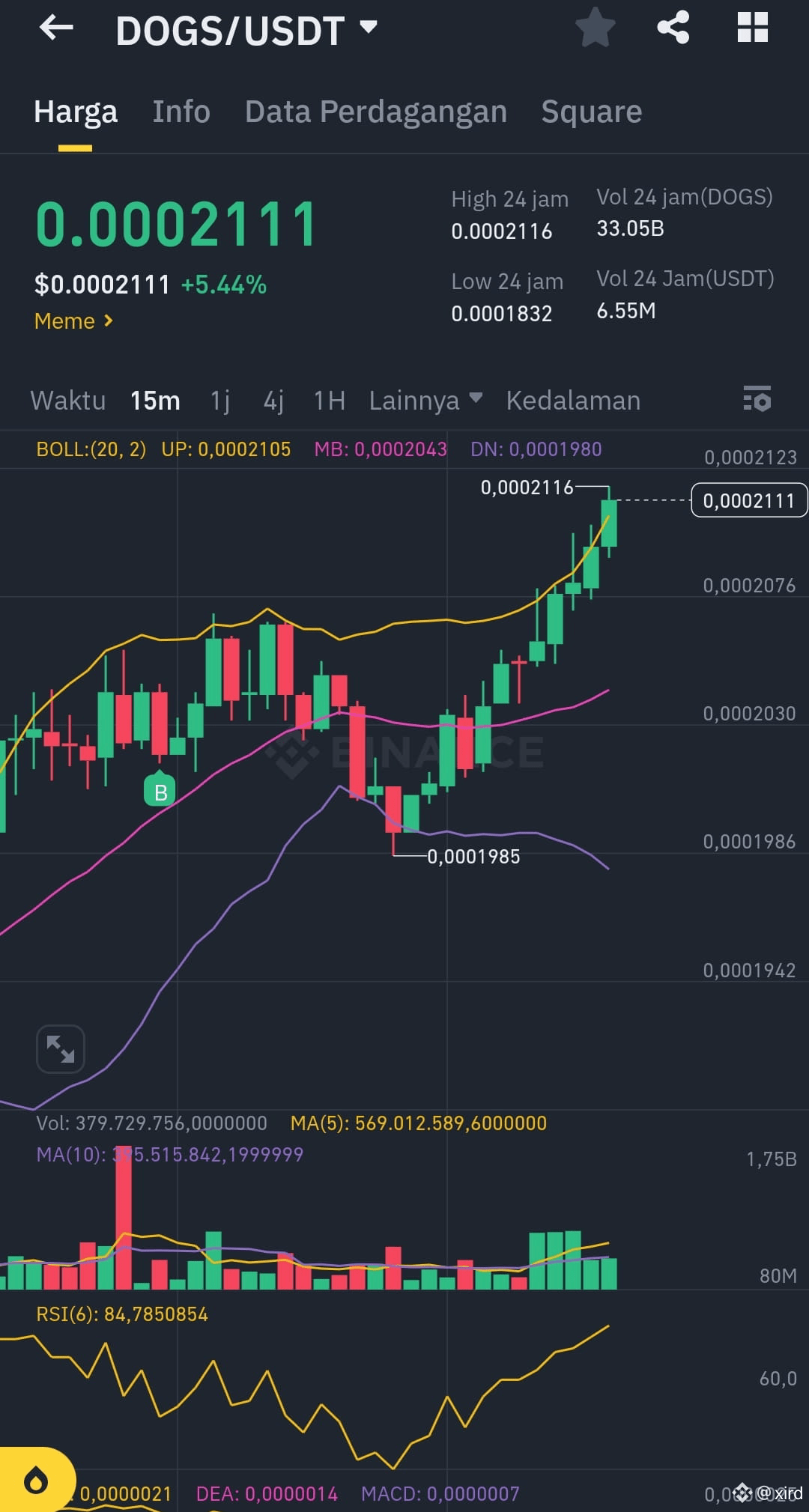Select the 1j timeframe

pyautogui.click(x=220, y=401)
